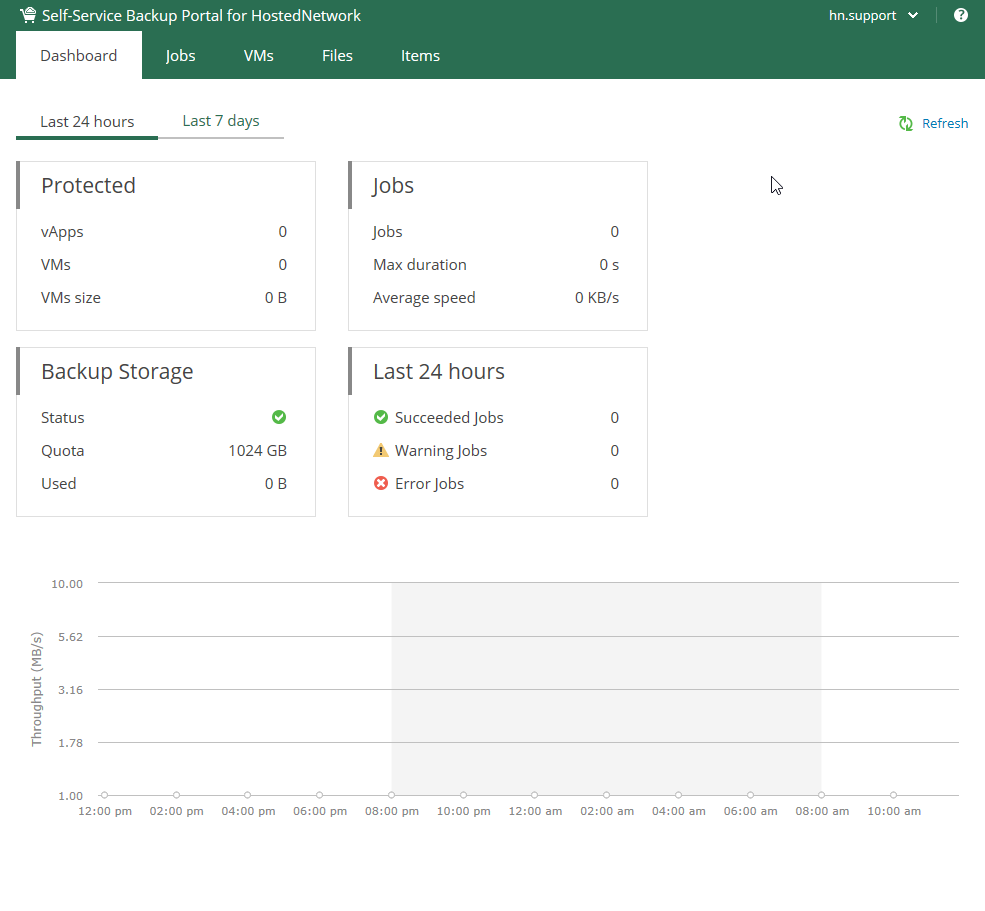Click the 04:00 pm chart data point
This screenshot has height=911, width=985.
click(x=248, y=795)
